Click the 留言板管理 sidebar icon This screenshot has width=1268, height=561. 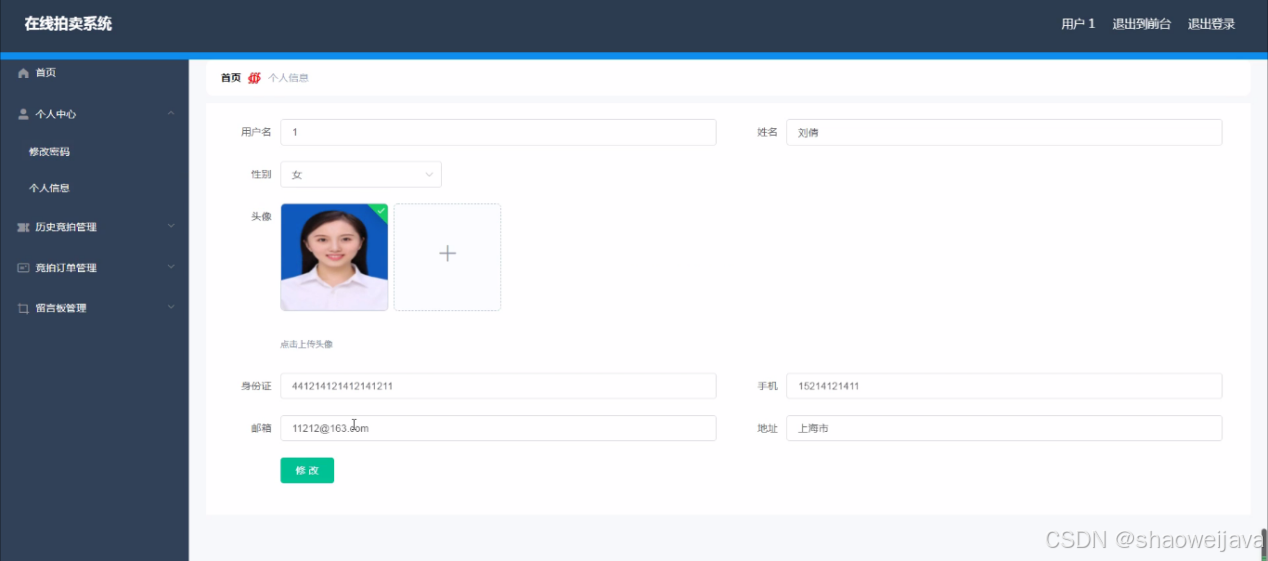24,308
